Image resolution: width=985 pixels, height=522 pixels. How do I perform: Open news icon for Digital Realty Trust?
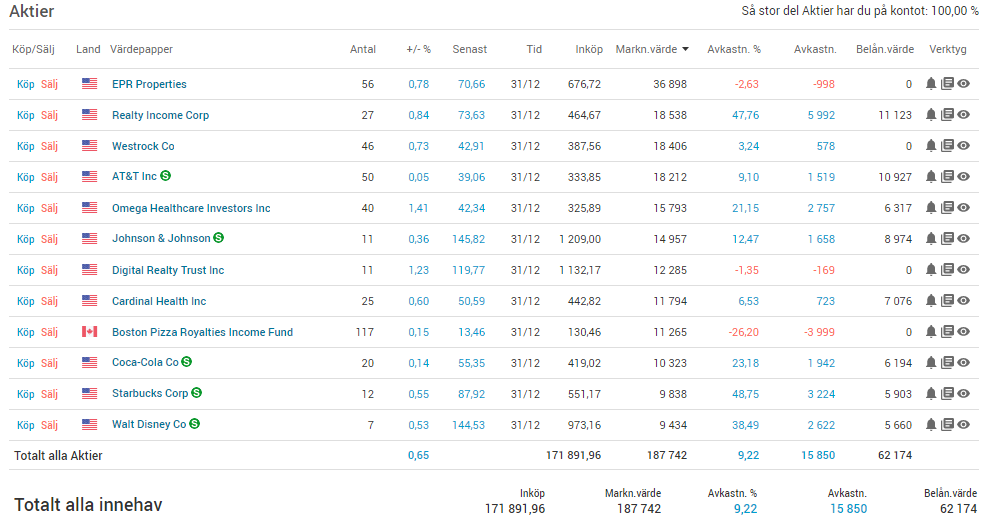[x=947, y=269]
